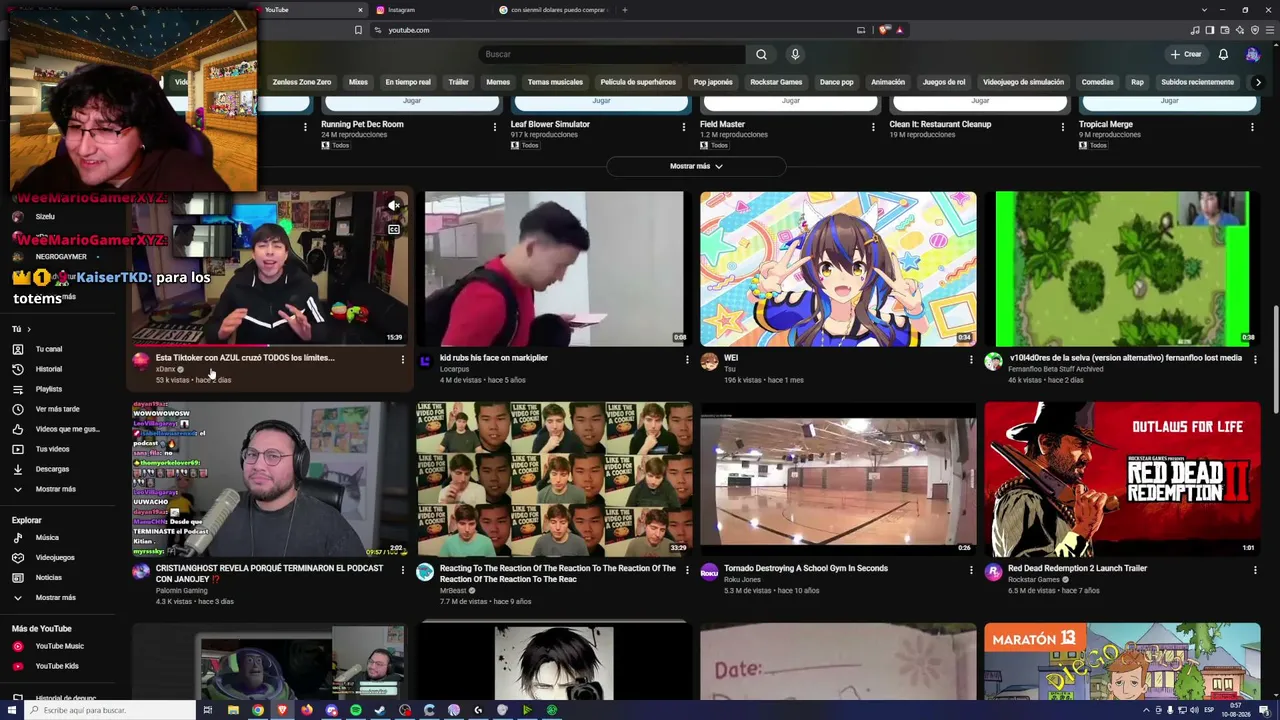Launch YouTube Music from the sidebar
Image resolution: width=1280 pixels, height=720 pixels.
pyautogui.click(x=60, y=646)
